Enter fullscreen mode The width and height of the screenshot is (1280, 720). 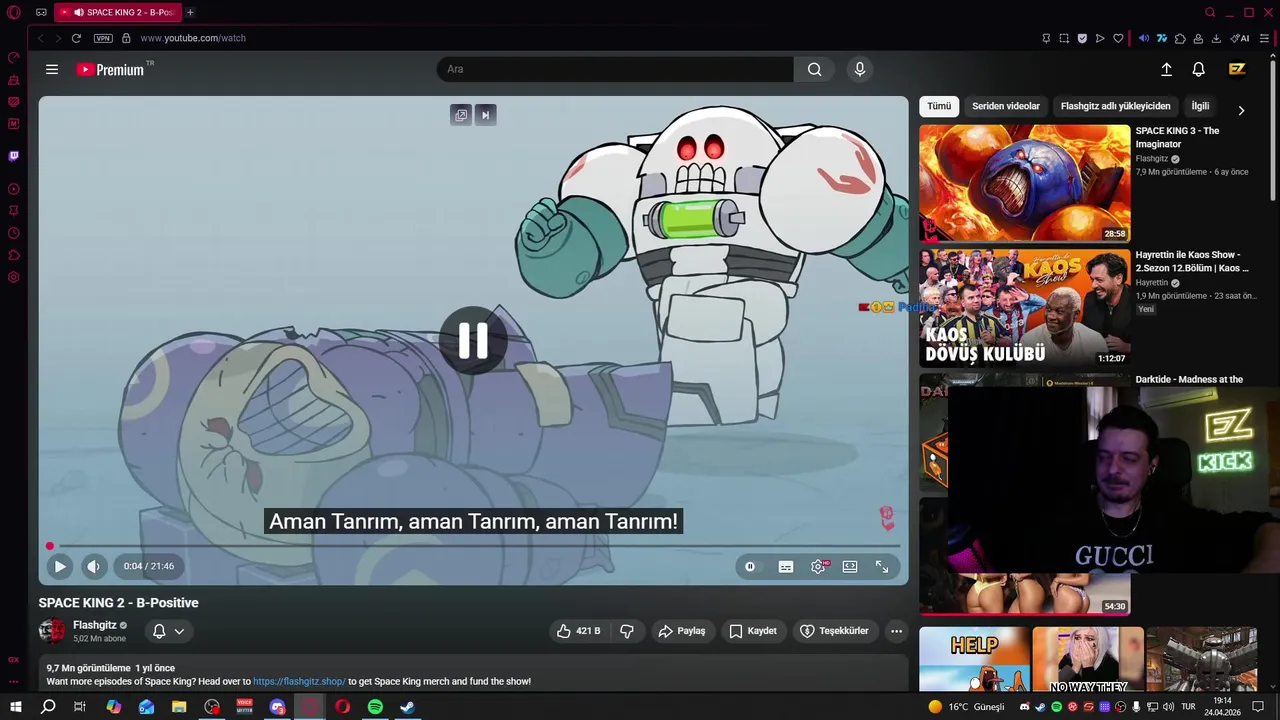click(882, 566)
